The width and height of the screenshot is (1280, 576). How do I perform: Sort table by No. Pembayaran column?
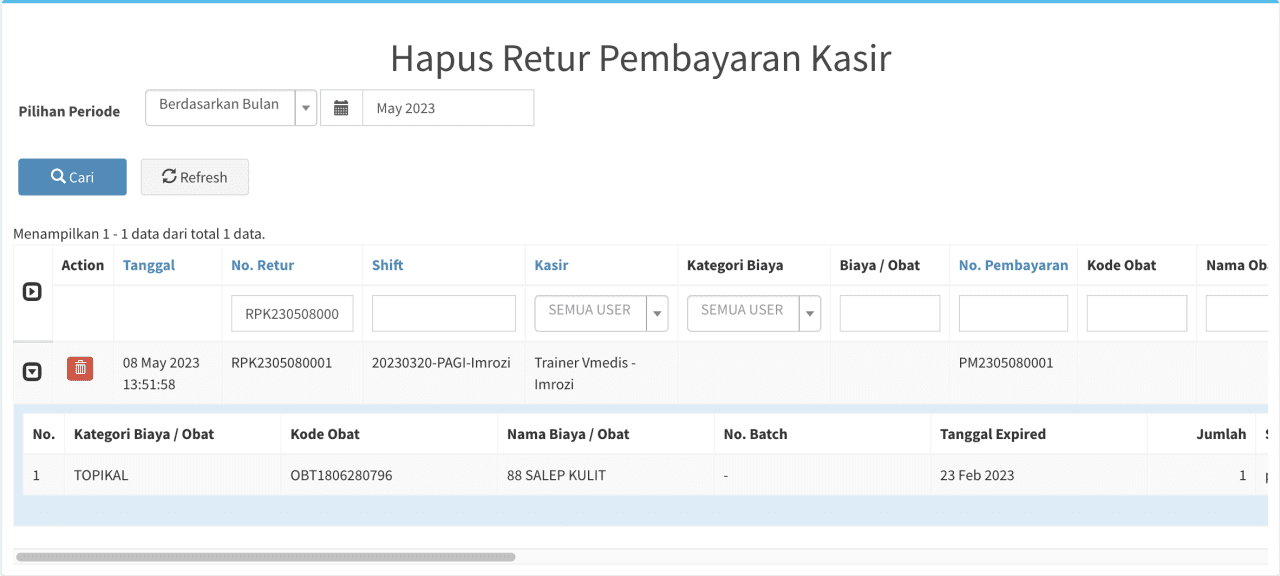(1013, 265)
